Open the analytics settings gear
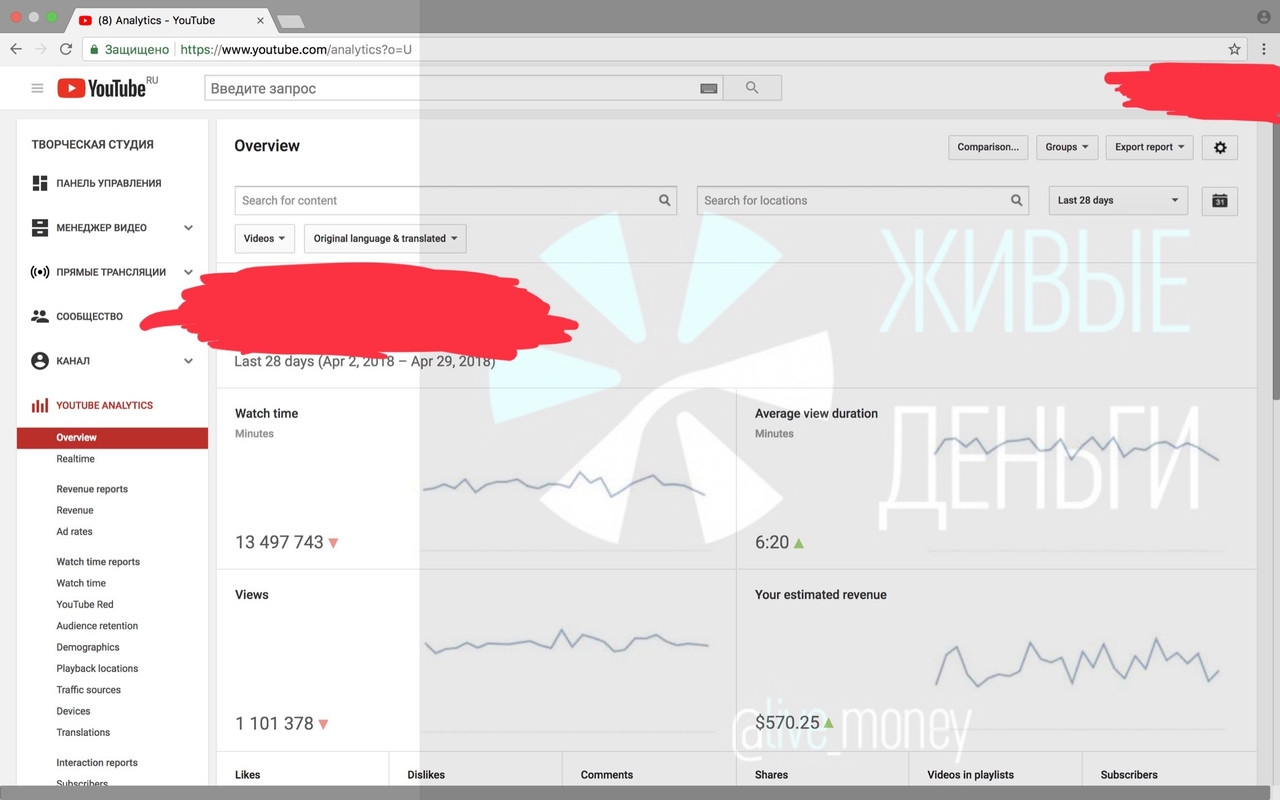This screenshot has height=800, width=1280. [x=1220, y=147]
